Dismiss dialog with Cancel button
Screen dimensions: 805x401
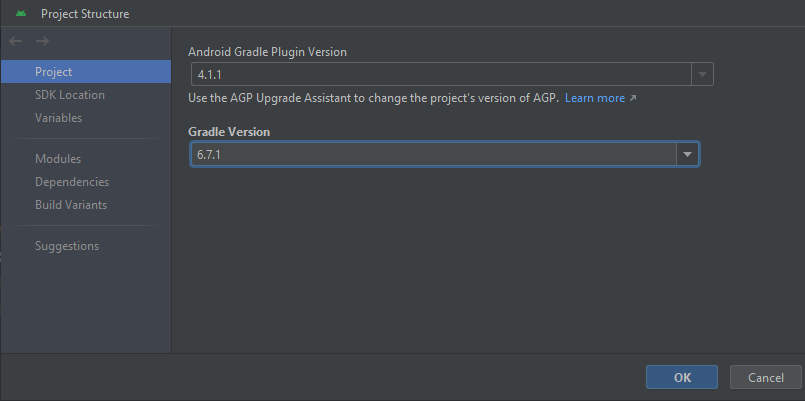[765, 377]
